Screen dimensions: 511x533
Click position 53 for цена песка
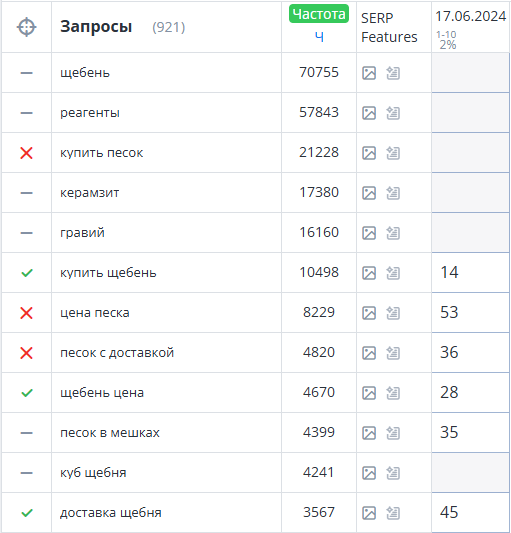click(449, 312)
